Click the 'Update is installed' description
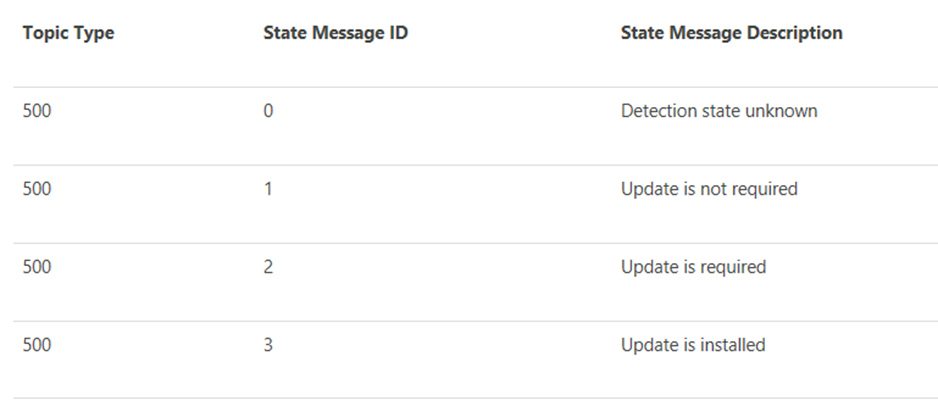The width and height of the screenshot is (938, 417). [693, 345]
